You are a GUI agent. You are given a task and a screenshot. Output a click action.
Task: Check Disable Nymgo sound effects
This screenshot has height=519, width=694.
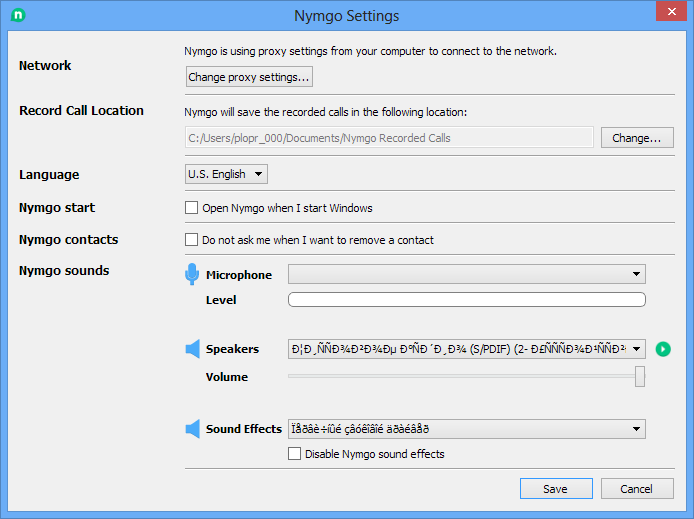point(294,454)
